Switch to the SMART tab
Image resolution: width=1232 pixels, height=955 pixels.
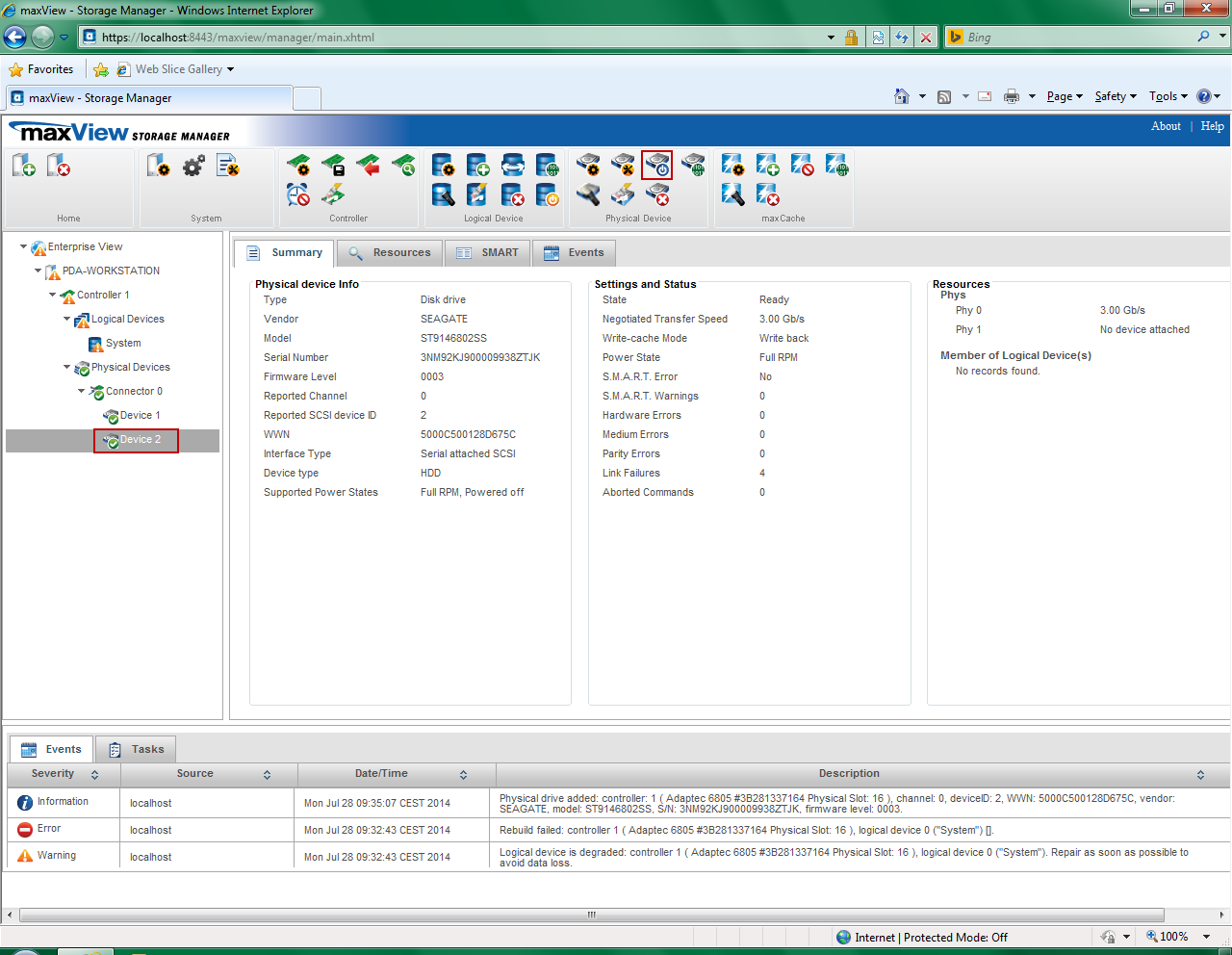click(x=489, y=253)
